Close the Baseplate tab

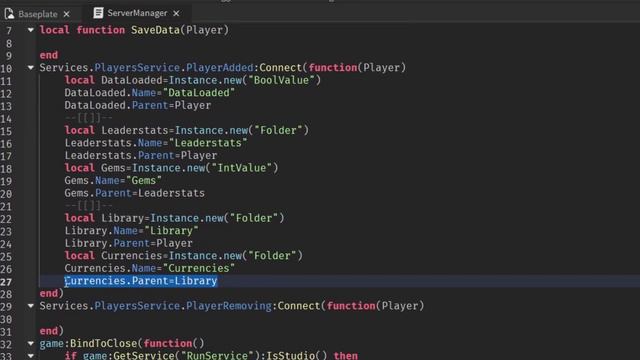click(67, 14)
